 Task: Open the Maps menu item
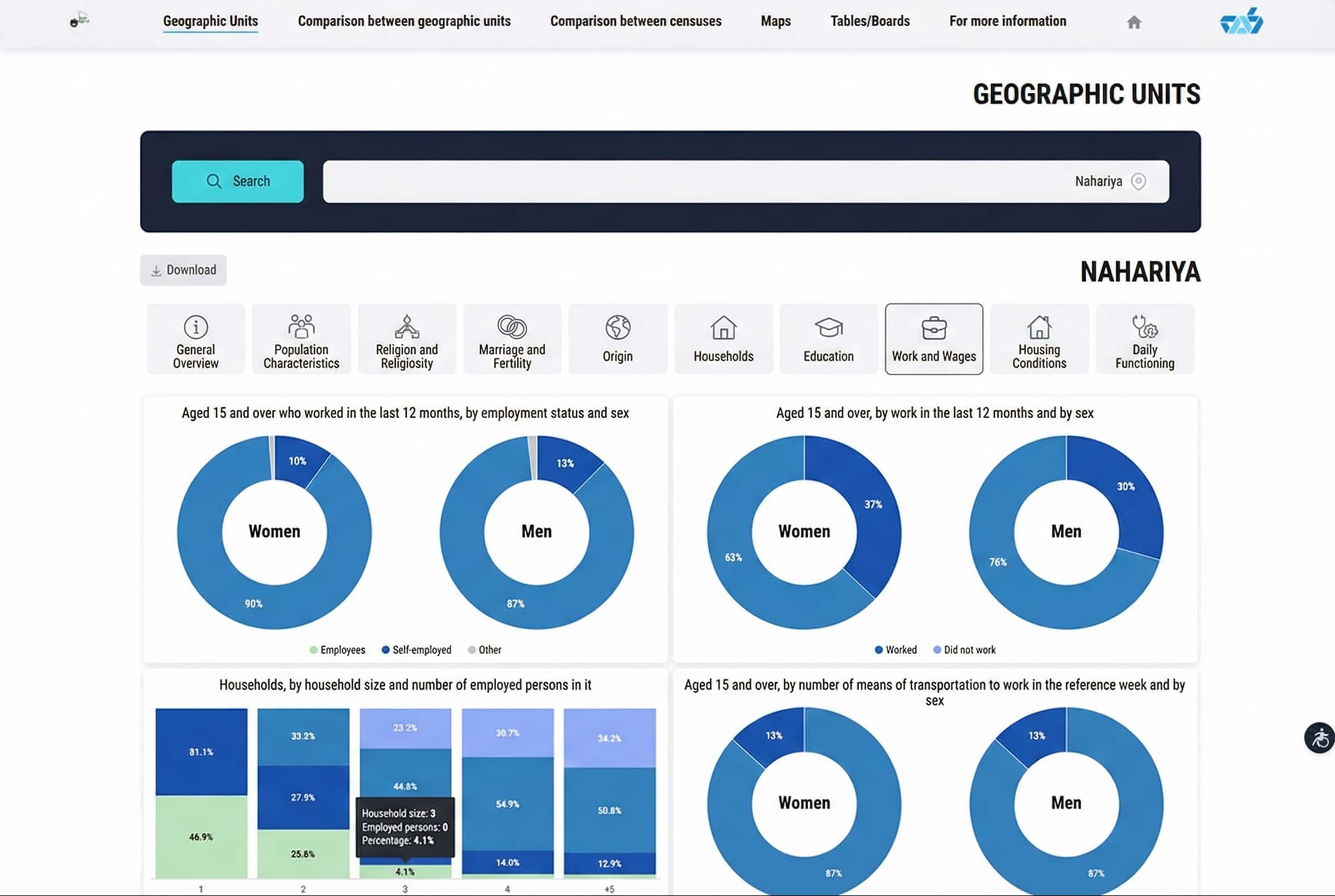tap(775, 21)
